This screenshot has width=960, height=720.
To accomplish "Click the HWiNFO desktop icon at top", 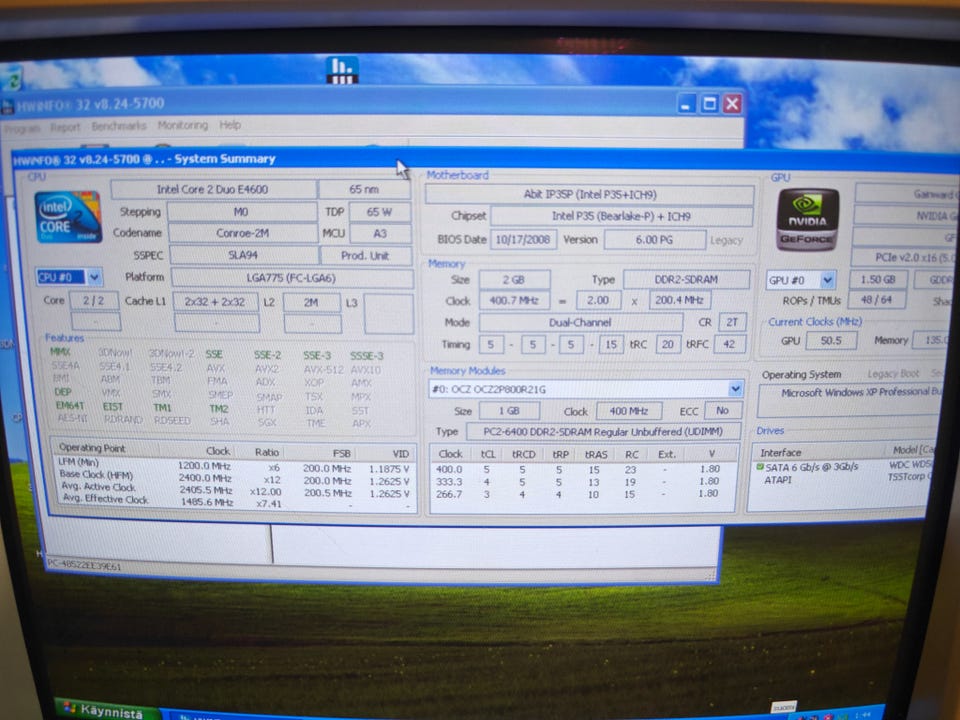I will [x=342, y=70].
